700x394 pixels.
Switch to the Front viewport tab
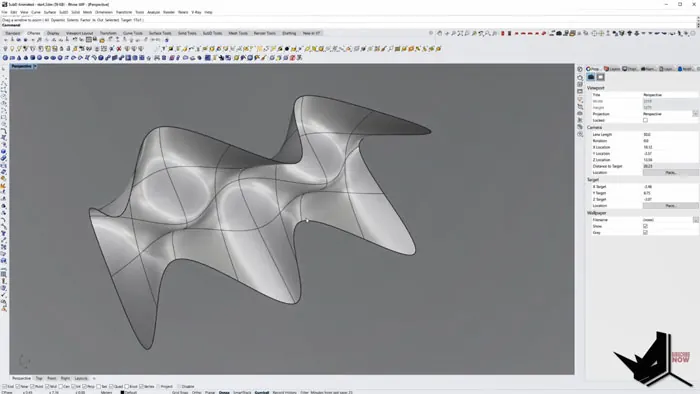pyautogui.click(x=52, y=378)
